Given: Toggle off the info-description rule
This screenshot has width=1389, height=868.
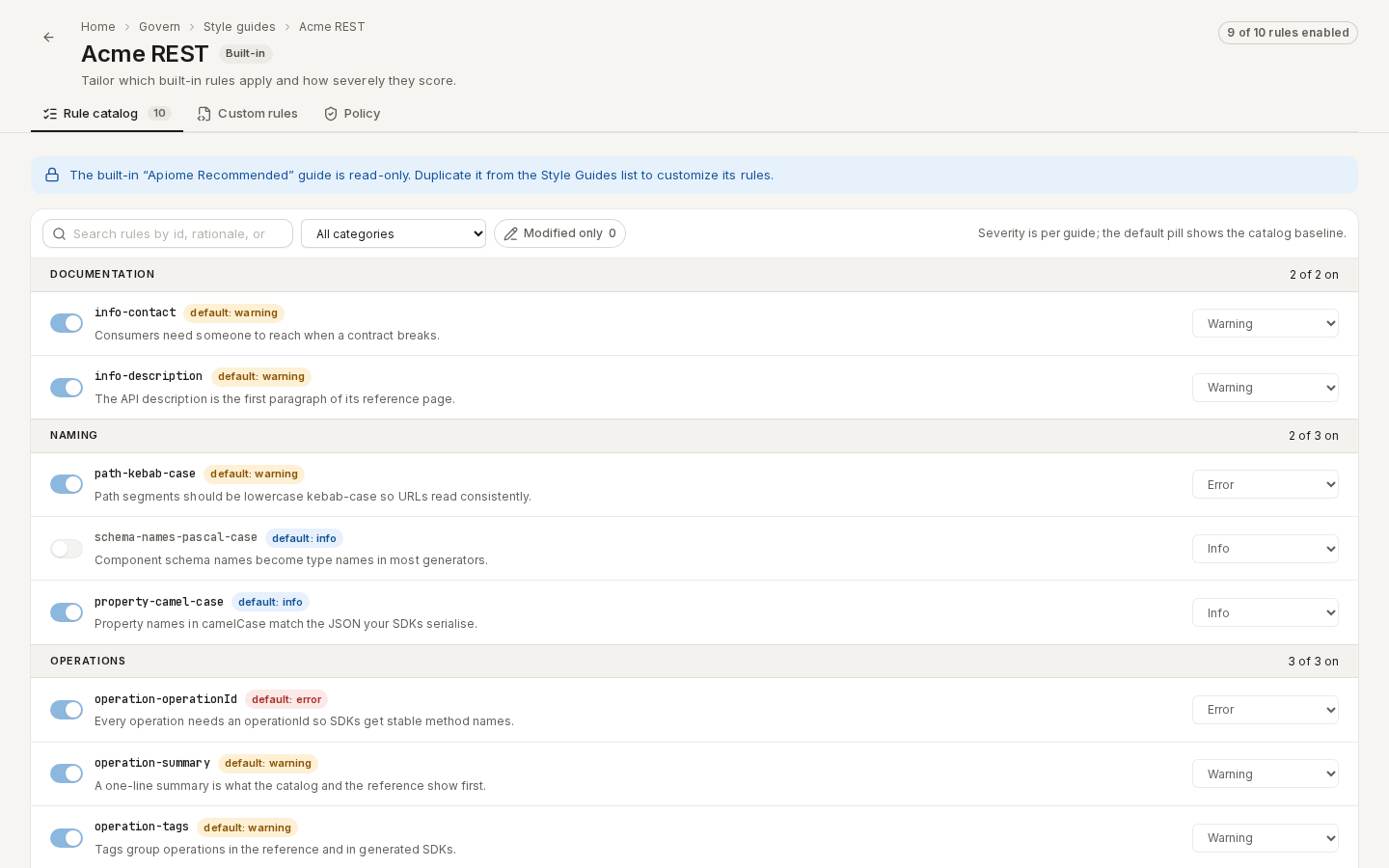Looking at the screenshot, I should 67,388.
